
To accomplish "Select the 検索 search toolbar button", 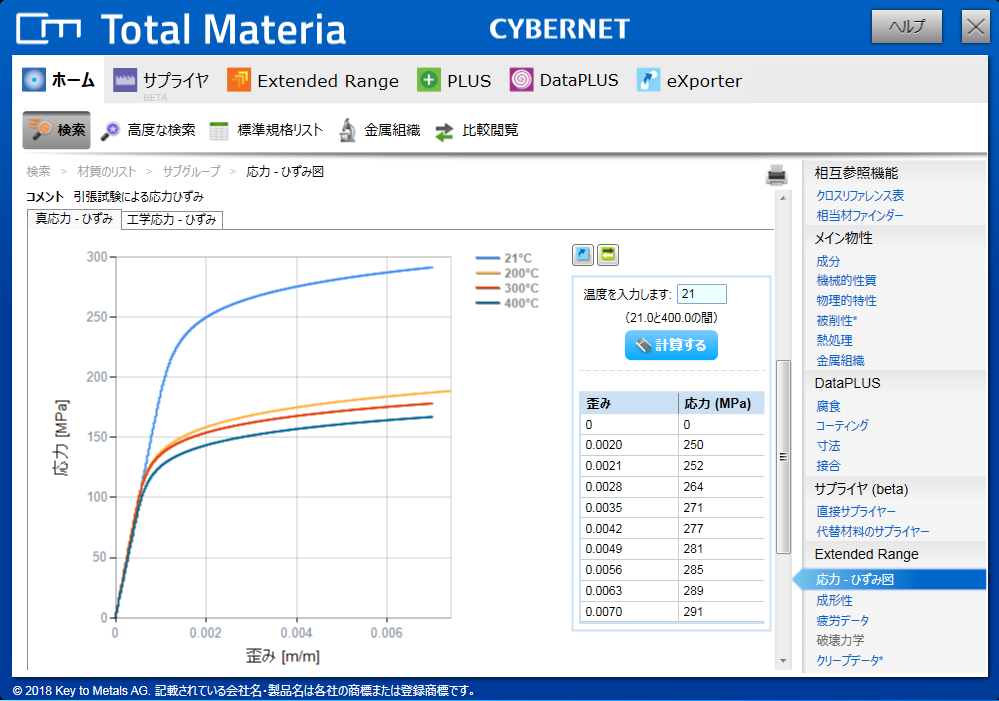I will (x=57, y=130).
